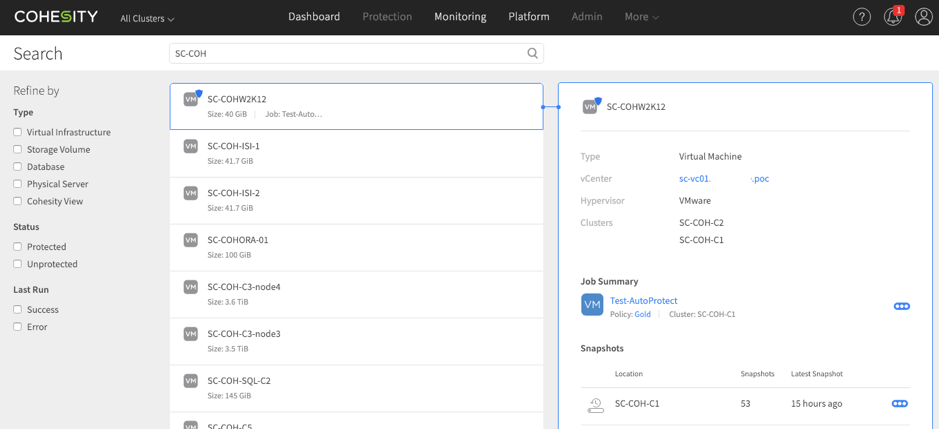Check the Protected status filter

(18, 247)
